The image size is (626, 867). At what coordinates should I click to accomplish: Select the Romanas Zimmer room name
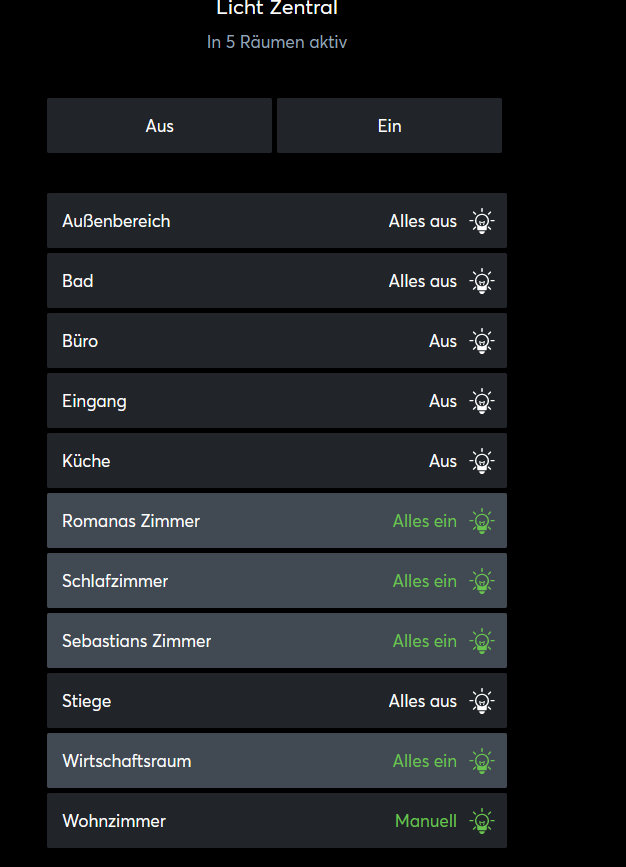[131, 521]
